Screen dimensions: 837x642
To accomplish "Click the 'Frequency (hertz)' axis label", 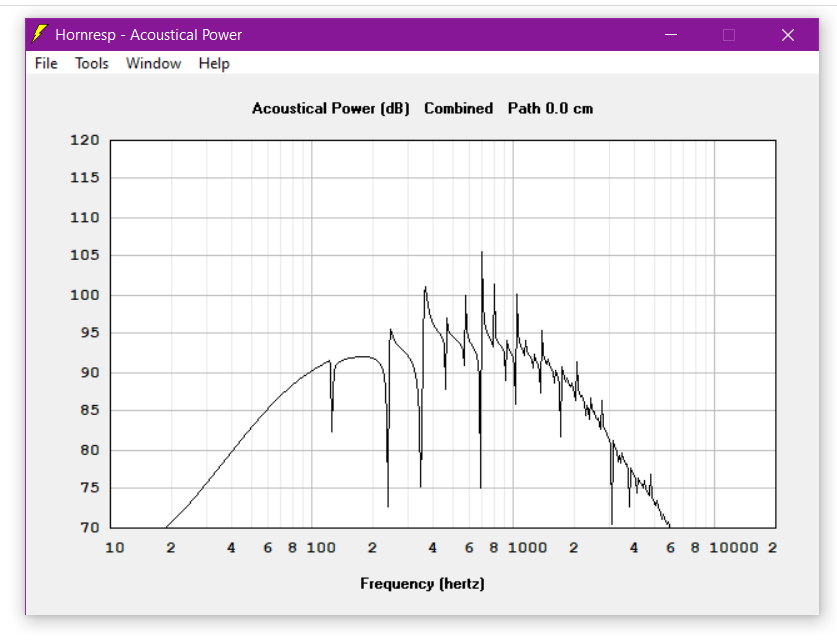I will click(422, 583).
